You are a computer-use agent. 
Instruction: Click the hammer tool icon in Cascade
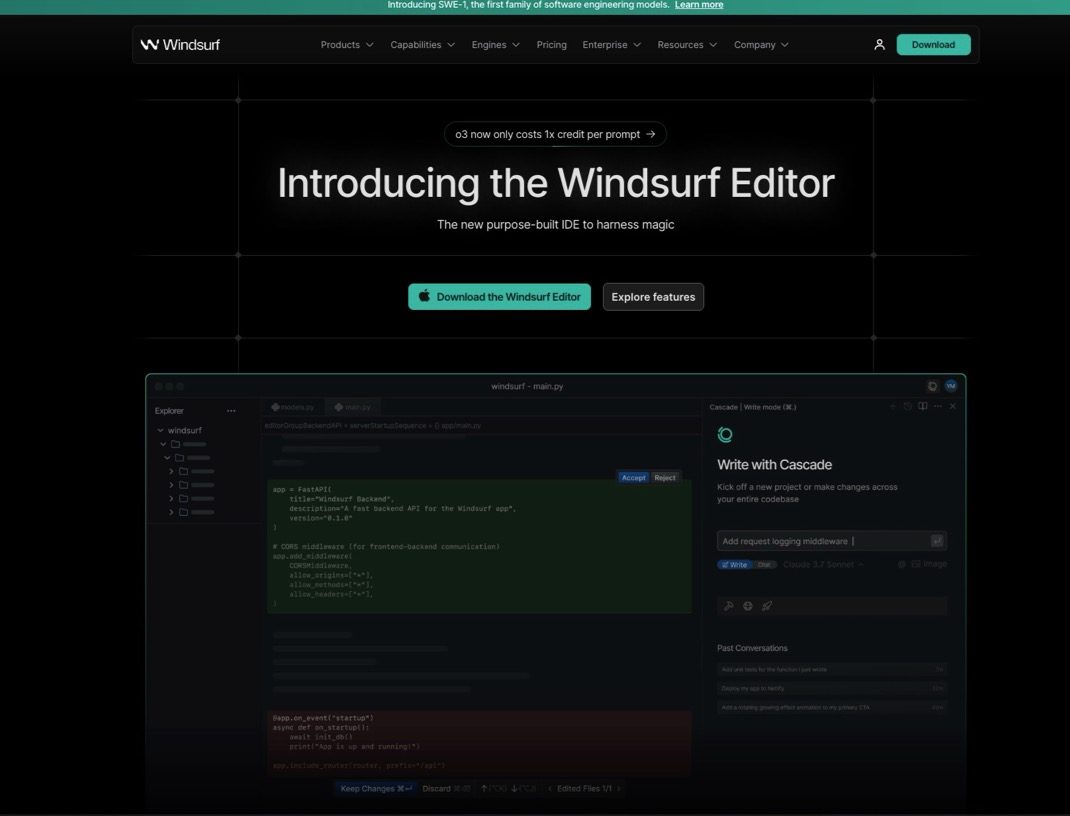729,606
